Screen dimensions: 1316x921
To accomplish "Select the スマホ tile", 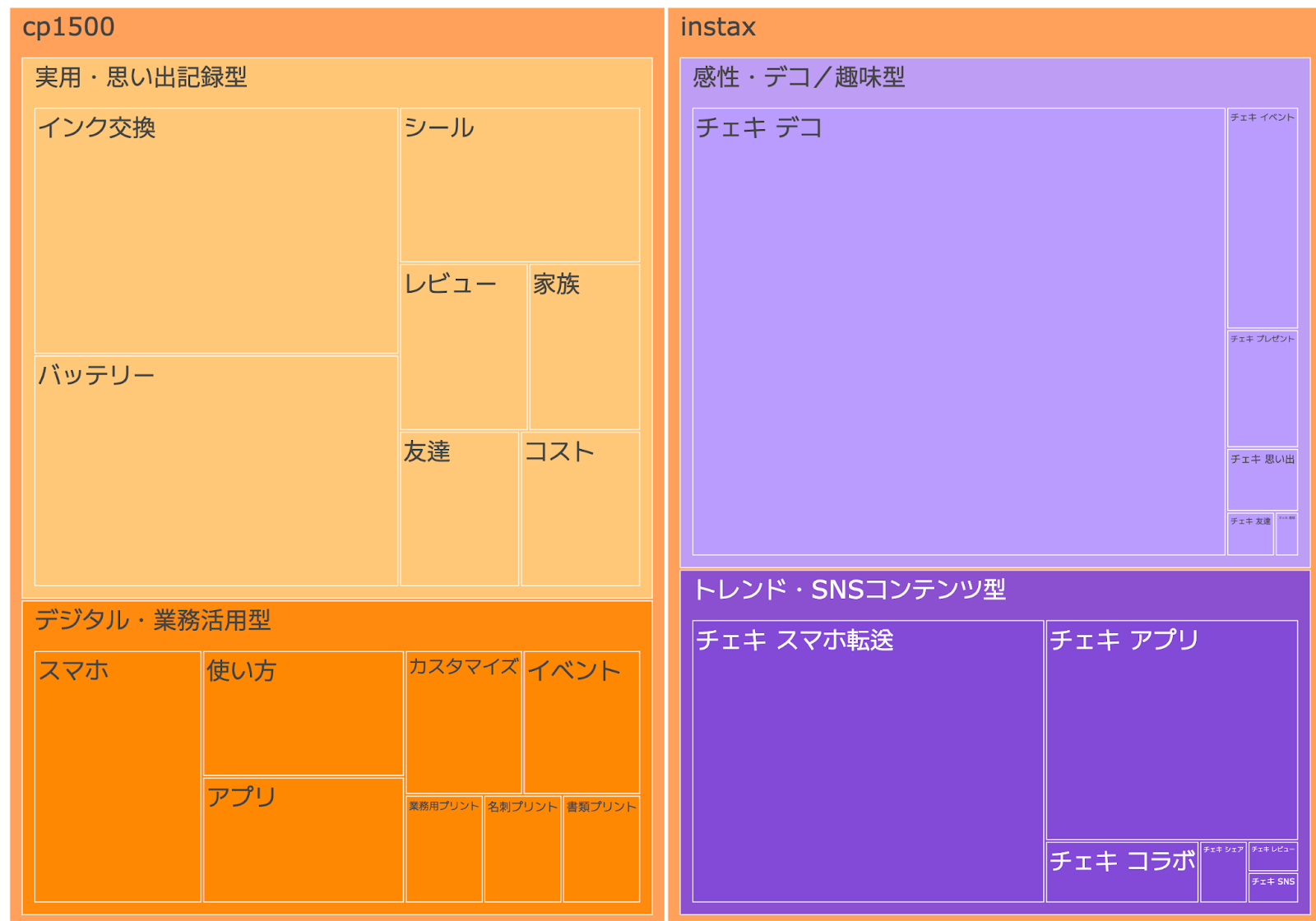I will click(x=118, y=776).
